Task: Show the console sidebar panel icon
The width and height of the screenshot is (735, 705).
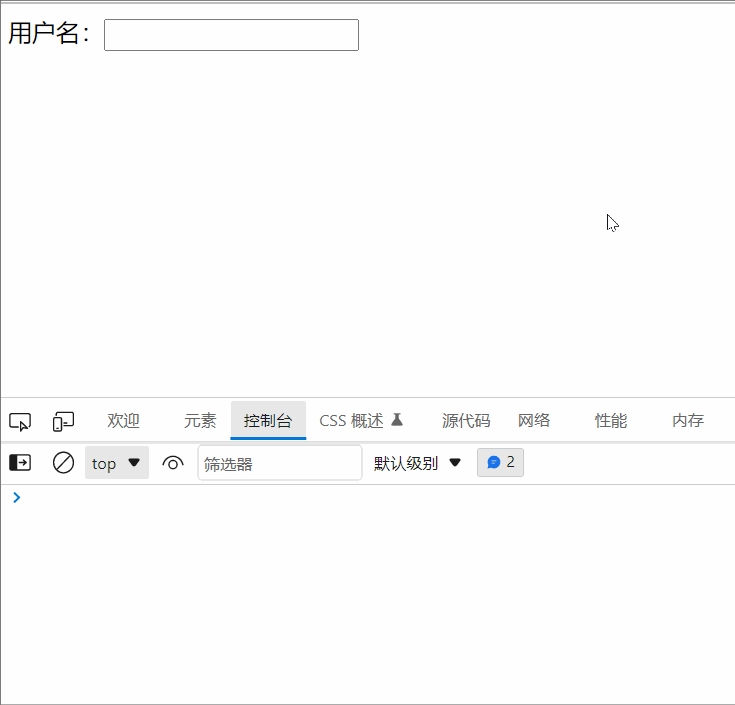Action: point(20,463)
